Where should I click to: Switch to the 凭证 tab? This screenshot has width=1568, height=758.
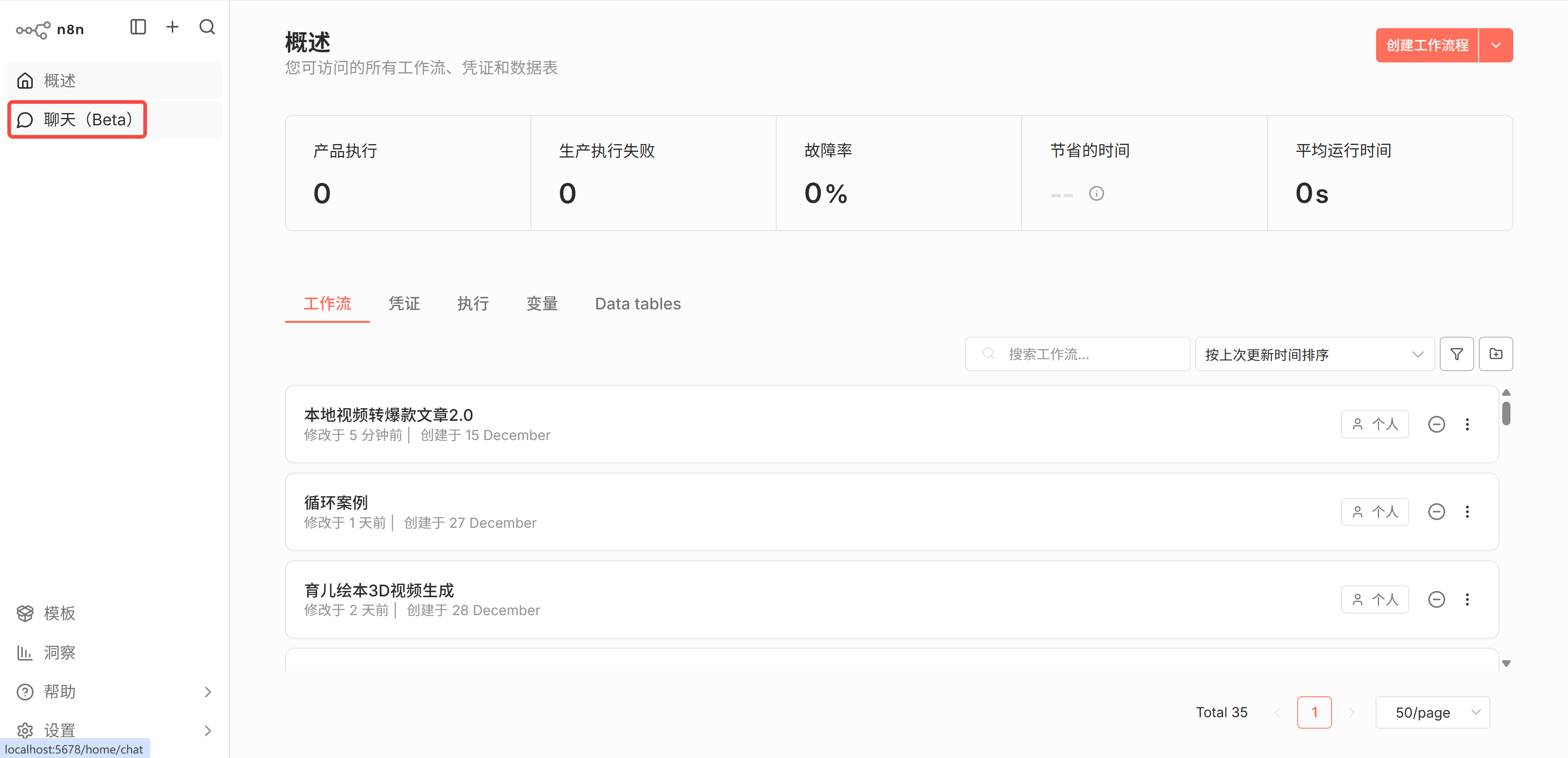click(404, 304)
